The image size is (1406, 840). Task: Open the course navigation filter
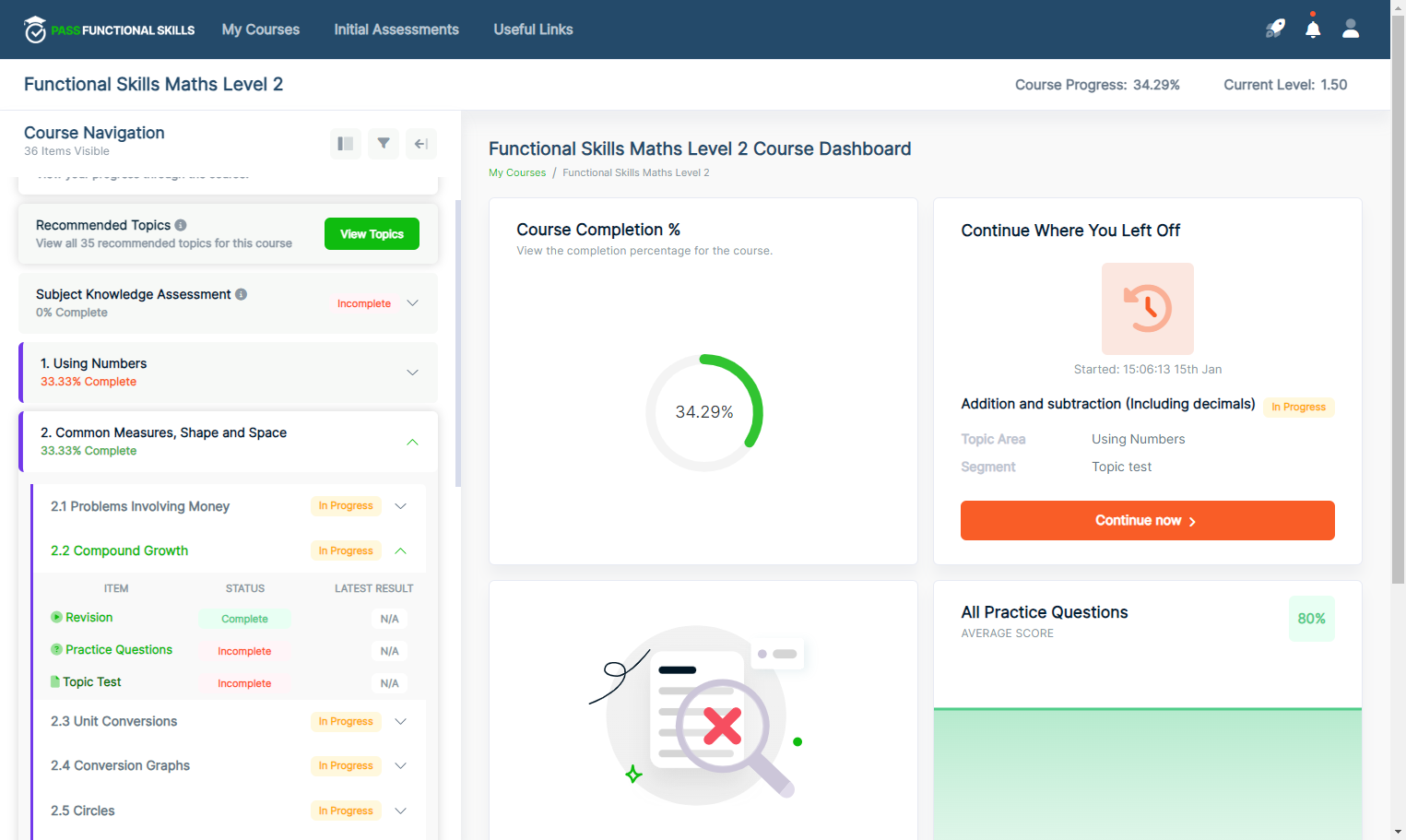pos(384,144)
